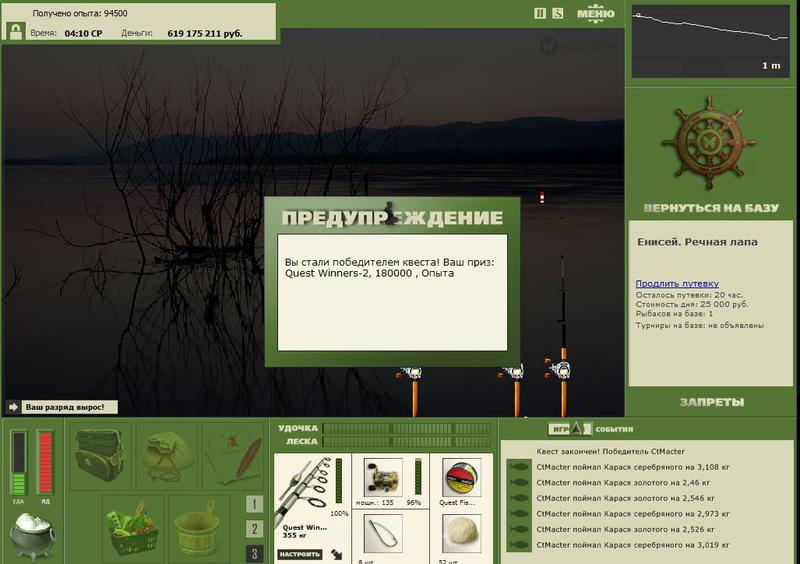The width and height of the screenshot is (800, 564).
Task: Click the money amount 619 175 211 руб.
Action: coord(205,34)
